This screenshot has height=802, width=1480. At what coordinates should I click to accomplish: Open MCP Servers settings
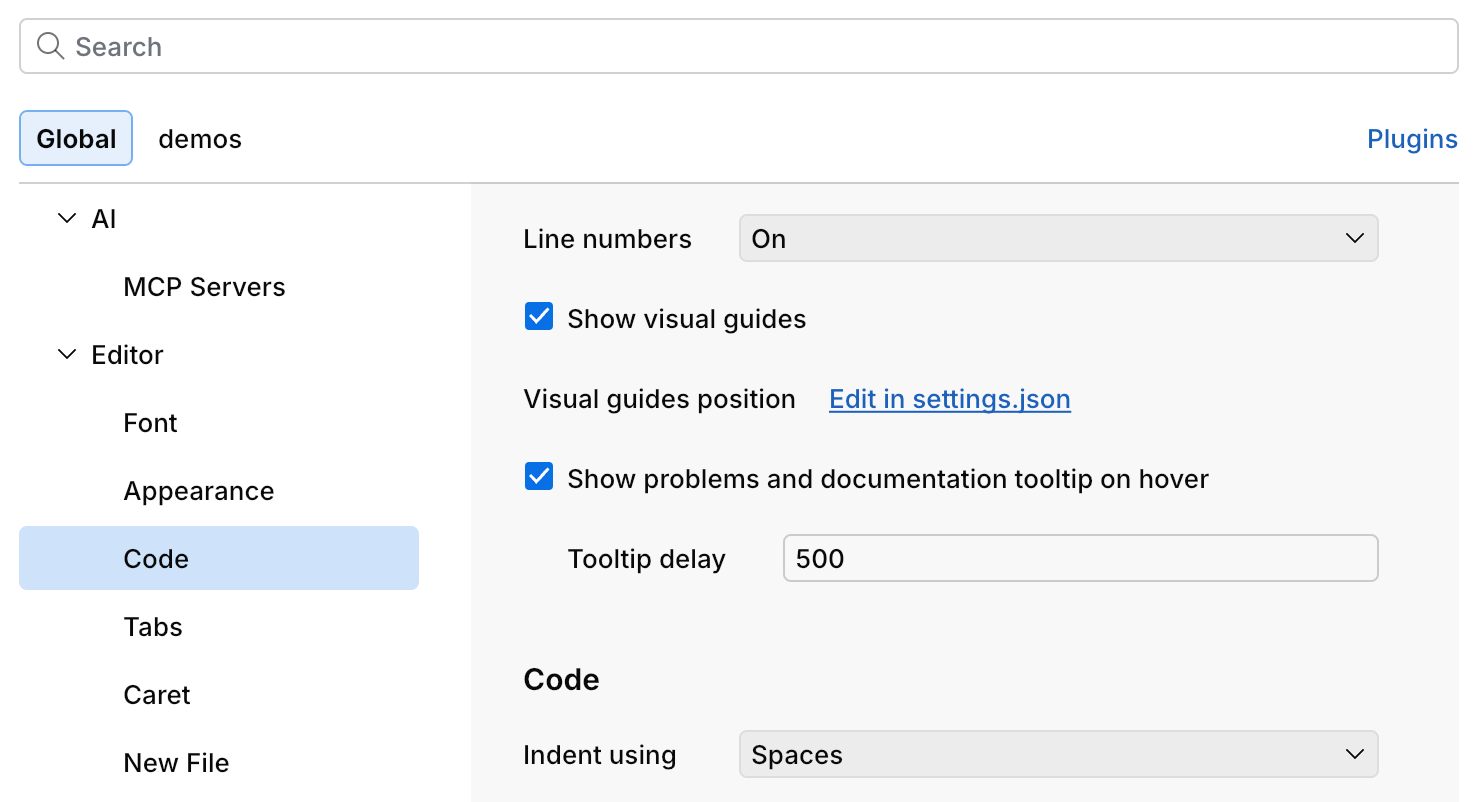click(x=204, y=287)
